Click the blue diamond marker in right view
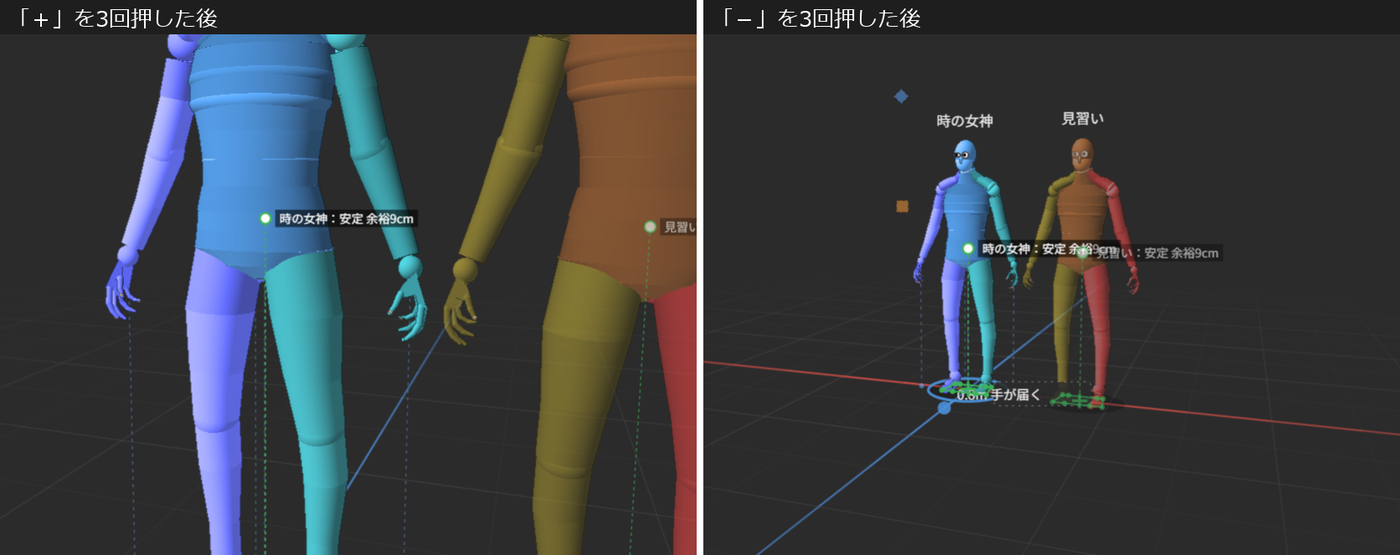This screenshot has width=1400, height=555. pos(901,96)
